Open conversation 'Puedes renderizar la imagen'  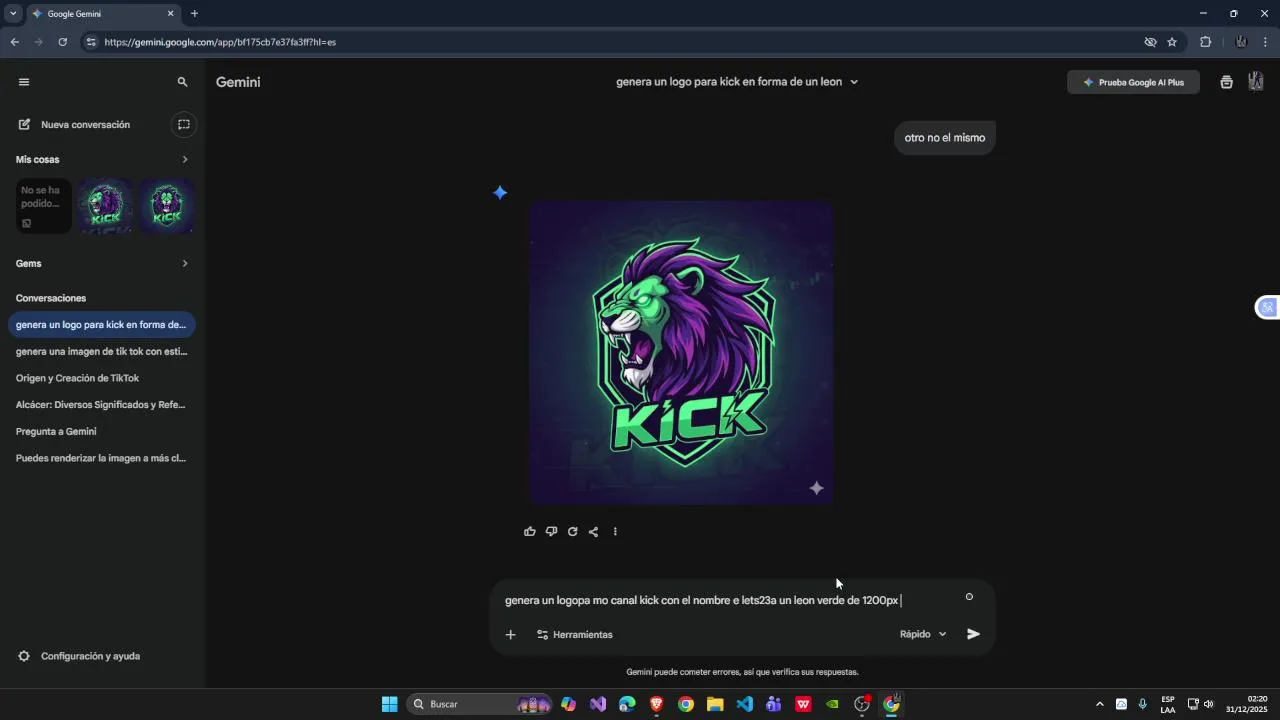(101, 458)
